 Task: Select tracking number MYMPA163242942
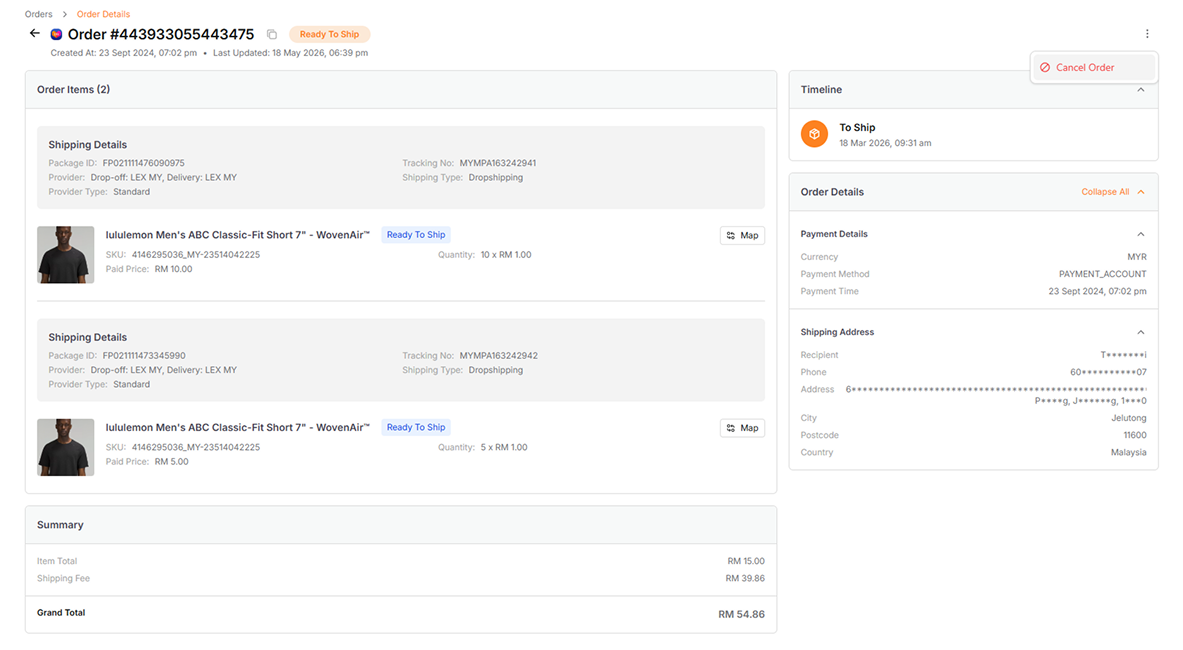[499, 356]
